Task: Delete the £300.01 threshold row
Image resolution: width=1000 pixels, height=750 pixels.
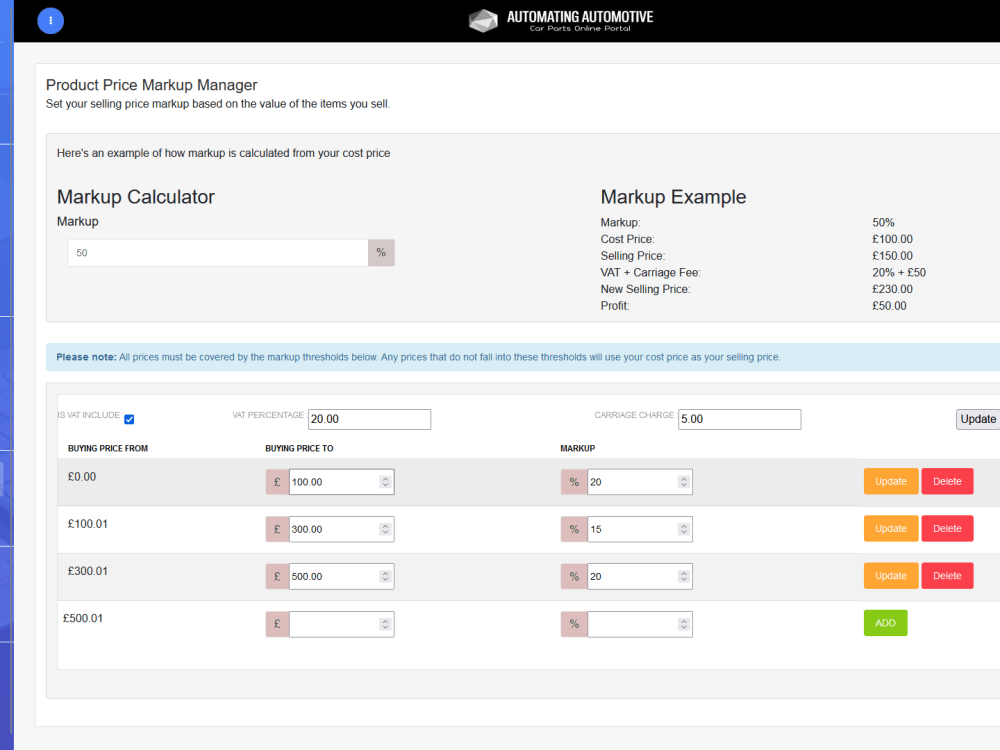Action: click(x=947, y=576)
